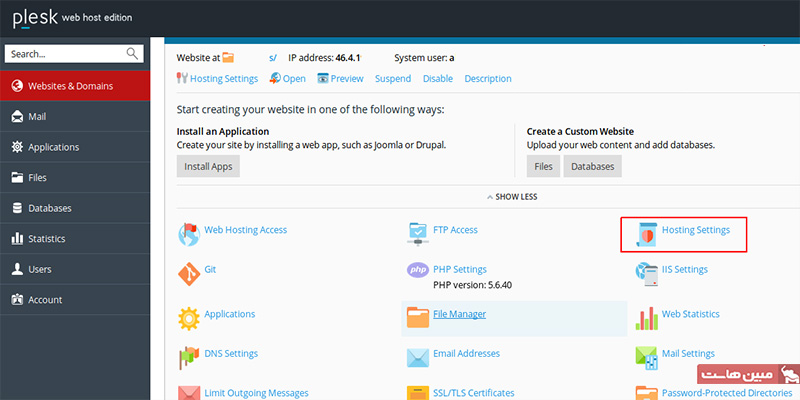Viewport: 800px width, 400px height.
Task: Open the highlighted Hosting Settings link
Action: [x=696, y=230]
